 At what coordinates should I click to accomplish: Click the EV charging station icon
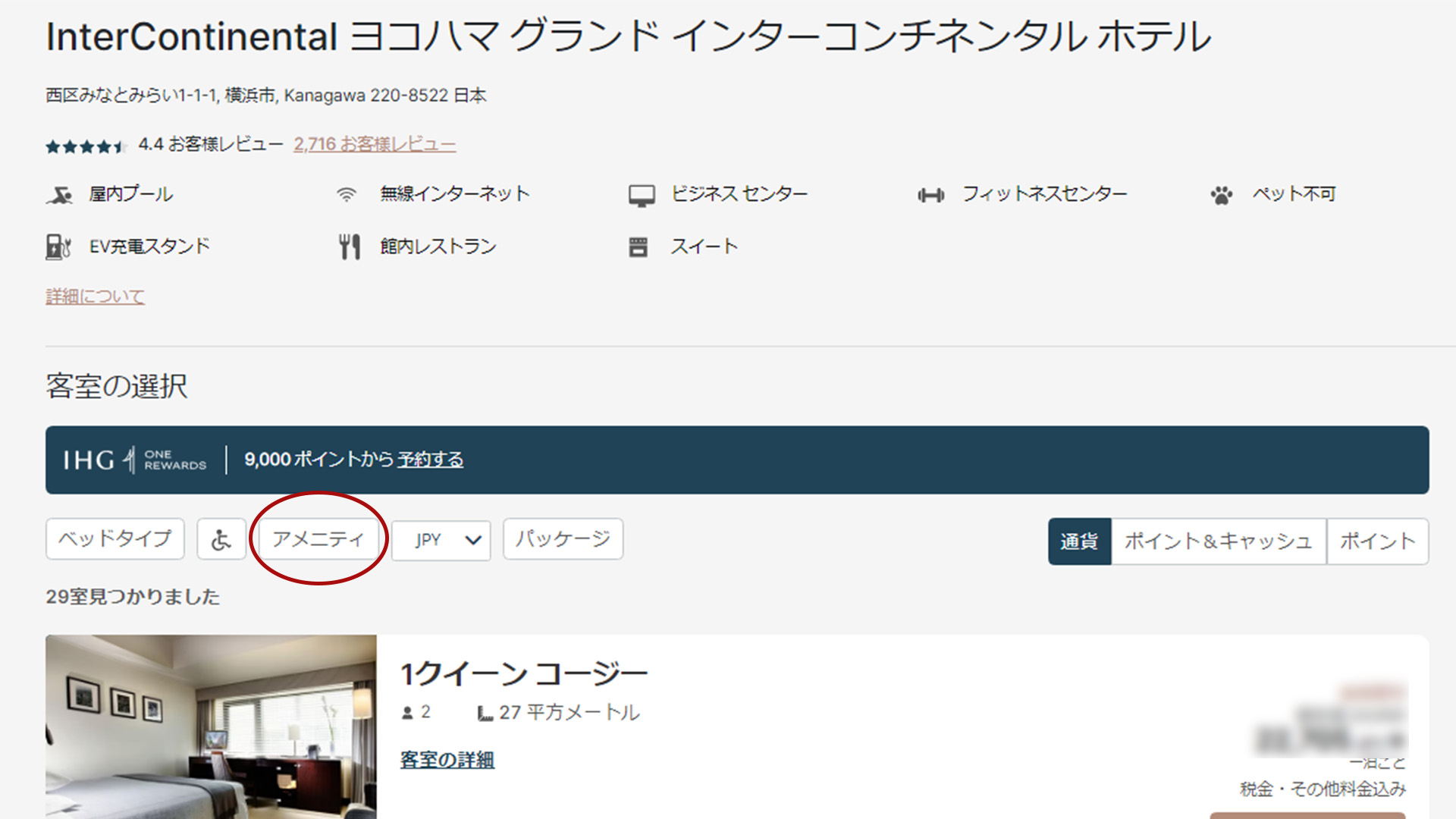[58, 247]
